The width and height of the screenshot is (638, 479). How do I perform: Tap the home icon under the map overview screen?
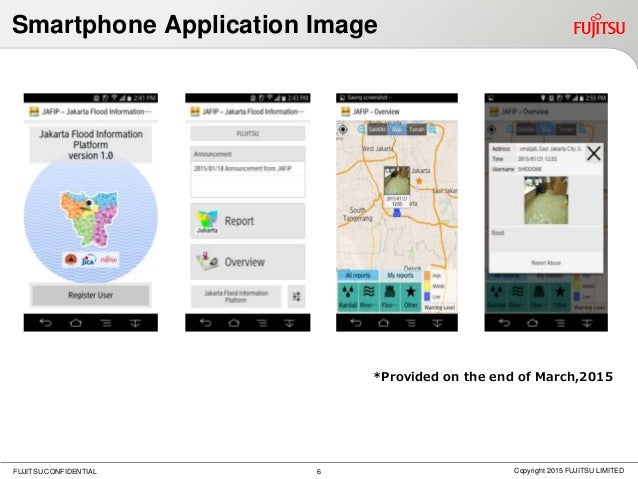[x=383, y=323]
